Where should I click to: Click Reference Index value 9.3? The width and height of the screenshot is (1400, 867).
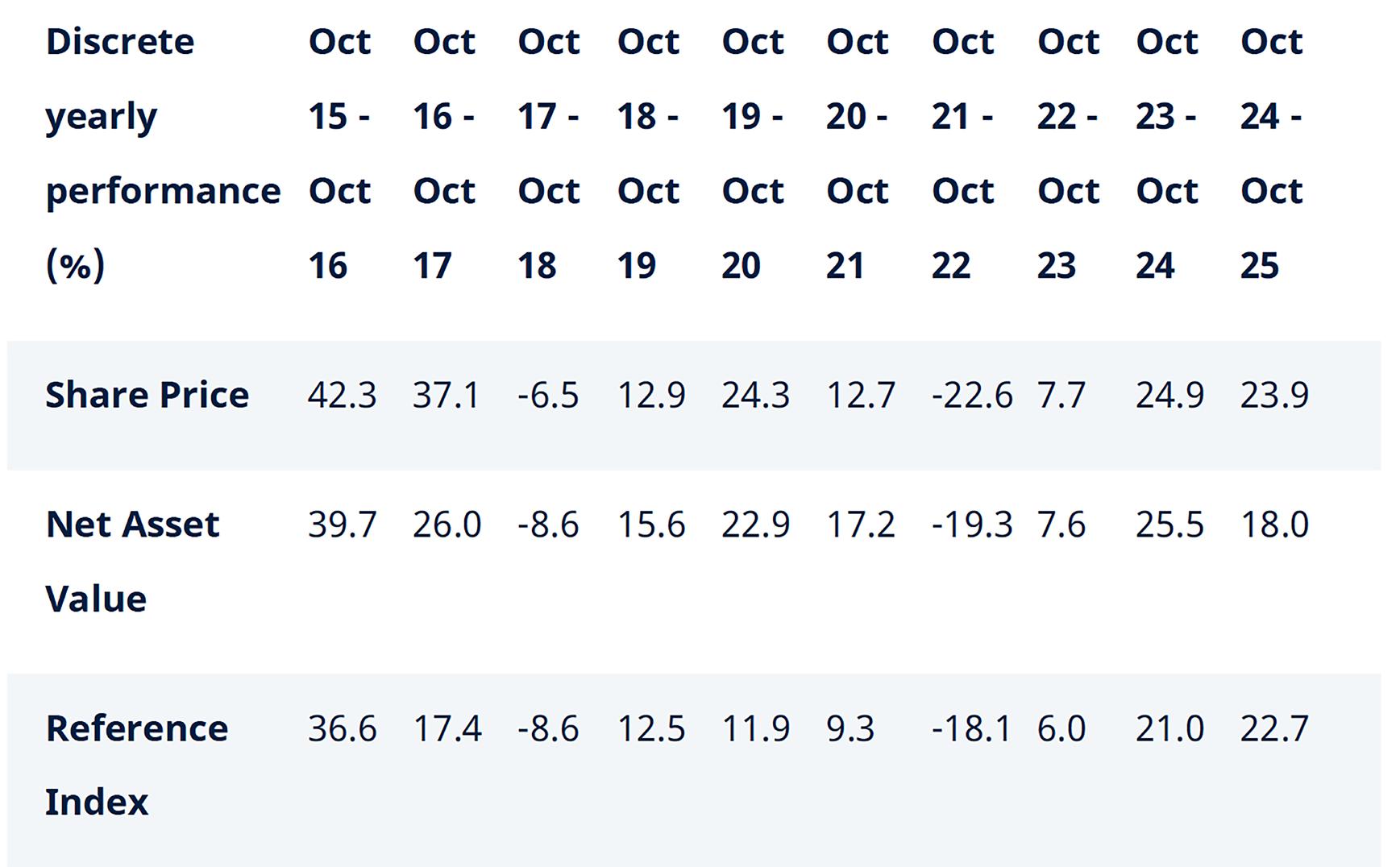point(850,729)
